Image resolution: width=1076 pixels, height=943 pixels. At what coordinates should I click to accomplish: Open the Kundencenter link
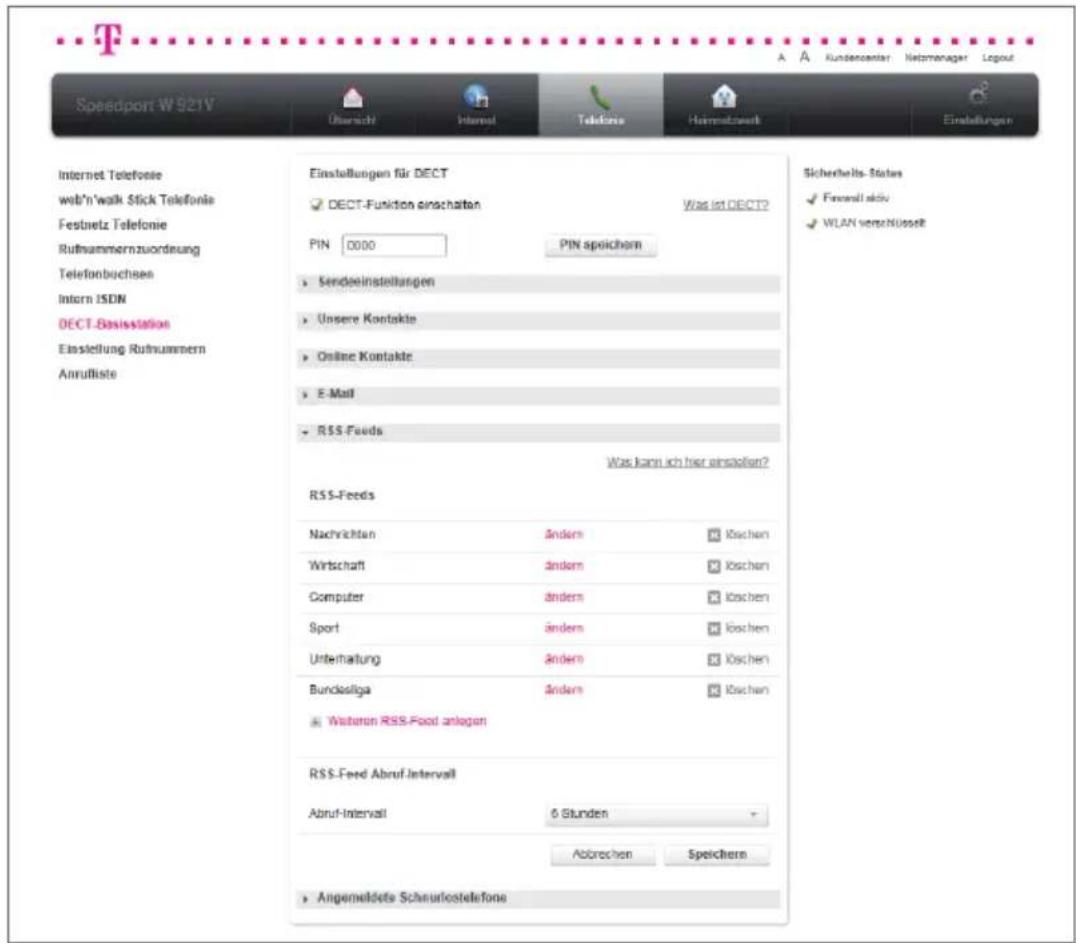(857, 58)
